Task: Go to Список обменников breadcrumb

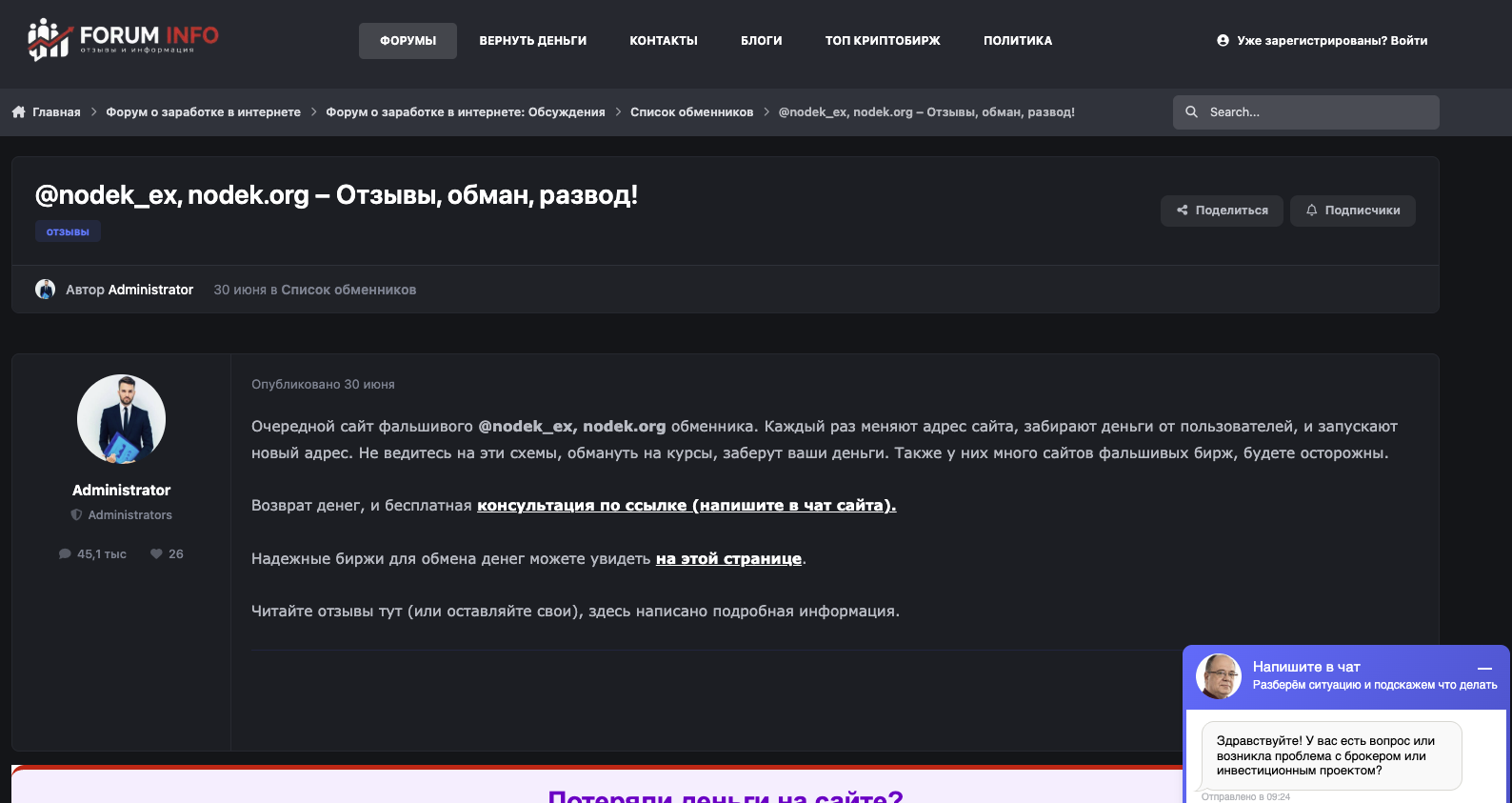Action: 692,112
